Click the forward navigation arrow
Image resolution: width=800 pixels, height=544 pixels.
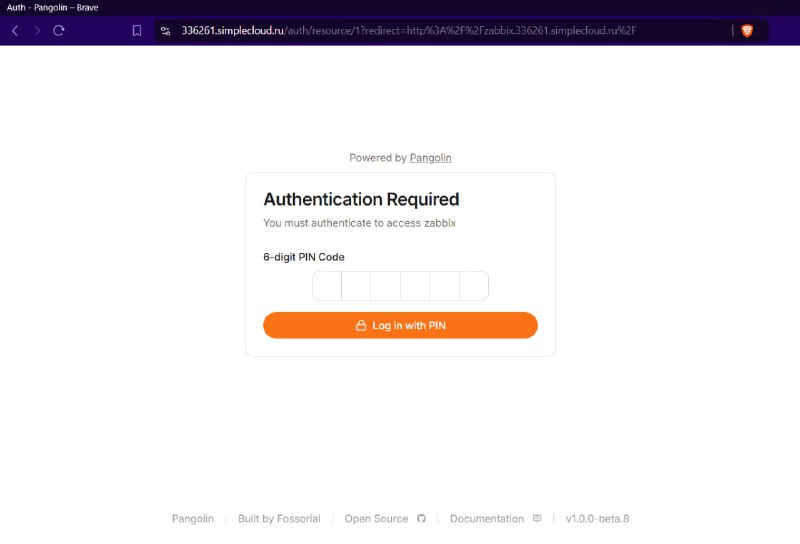click(37, 31)
